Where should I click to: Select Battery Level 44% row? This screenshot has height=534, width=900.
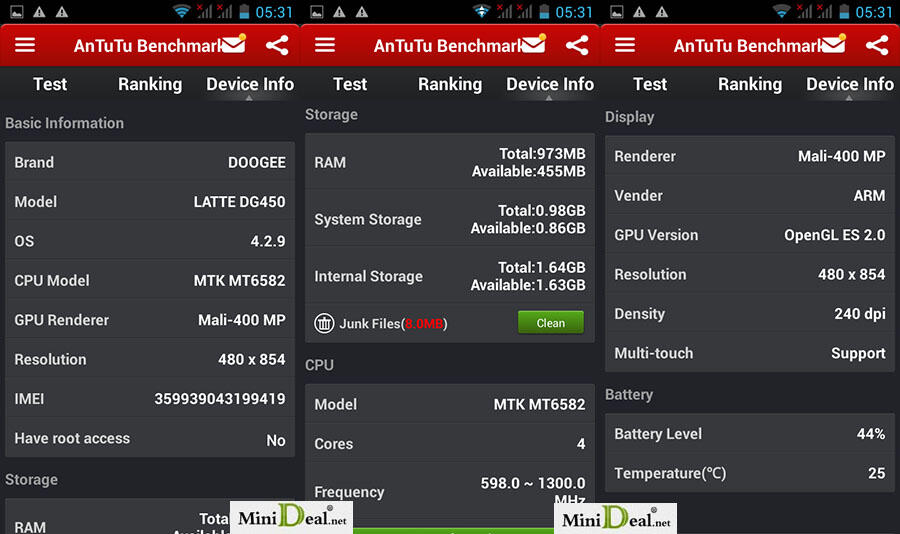click(750, 434)
